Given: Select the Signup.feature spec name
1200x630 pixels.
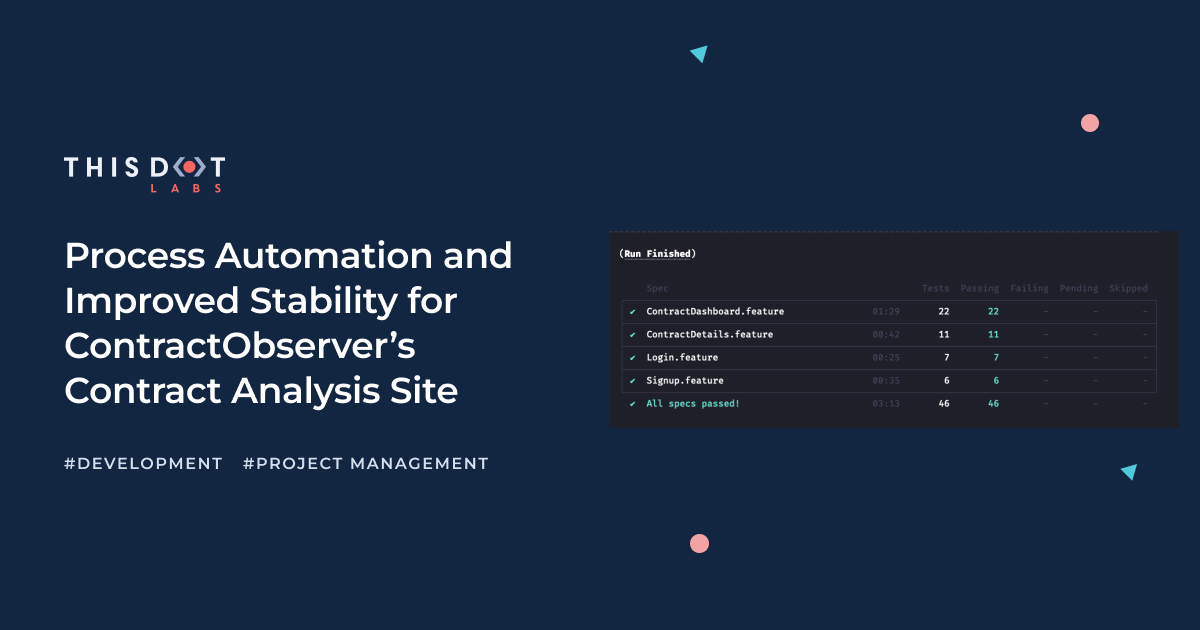Looking at the screenshot, I should point(685,380).
